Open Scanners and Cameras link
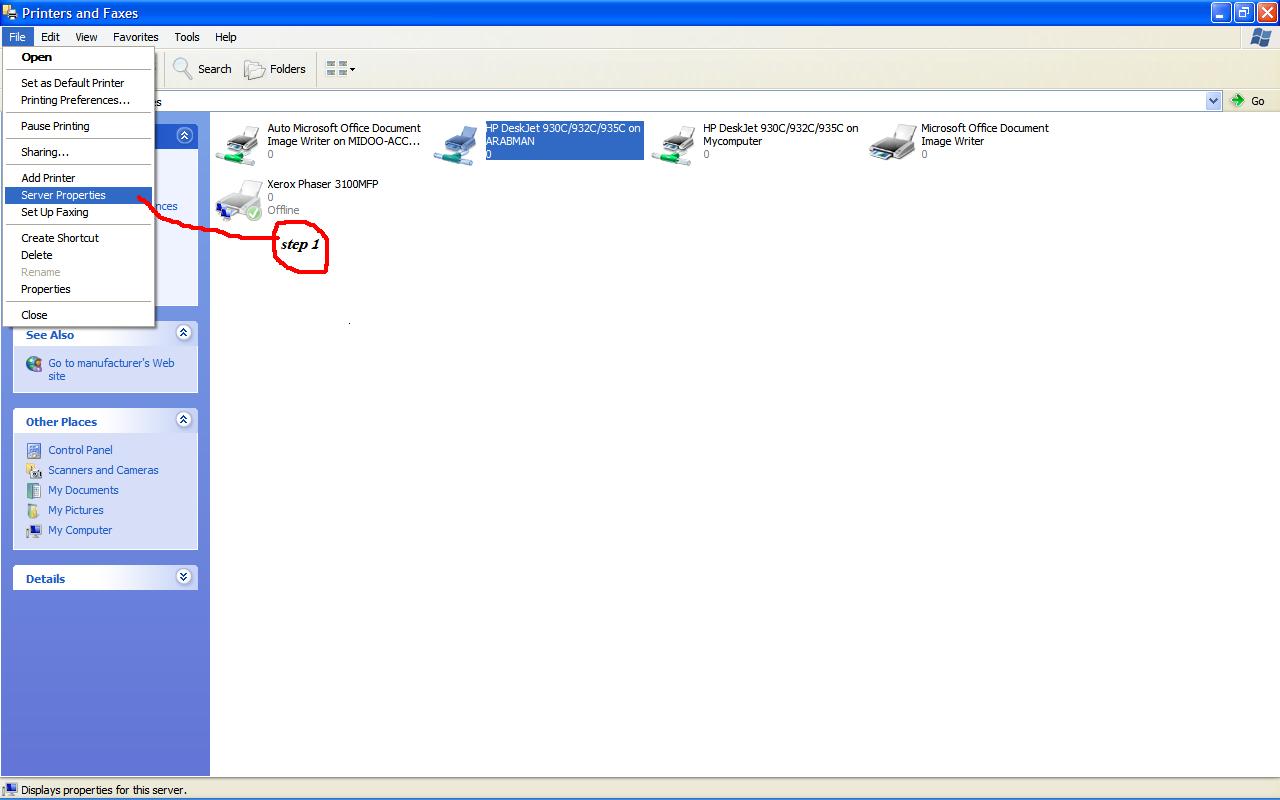This screenshot has height=800, width=1280. pyautogui.click(x=103, y=470)
